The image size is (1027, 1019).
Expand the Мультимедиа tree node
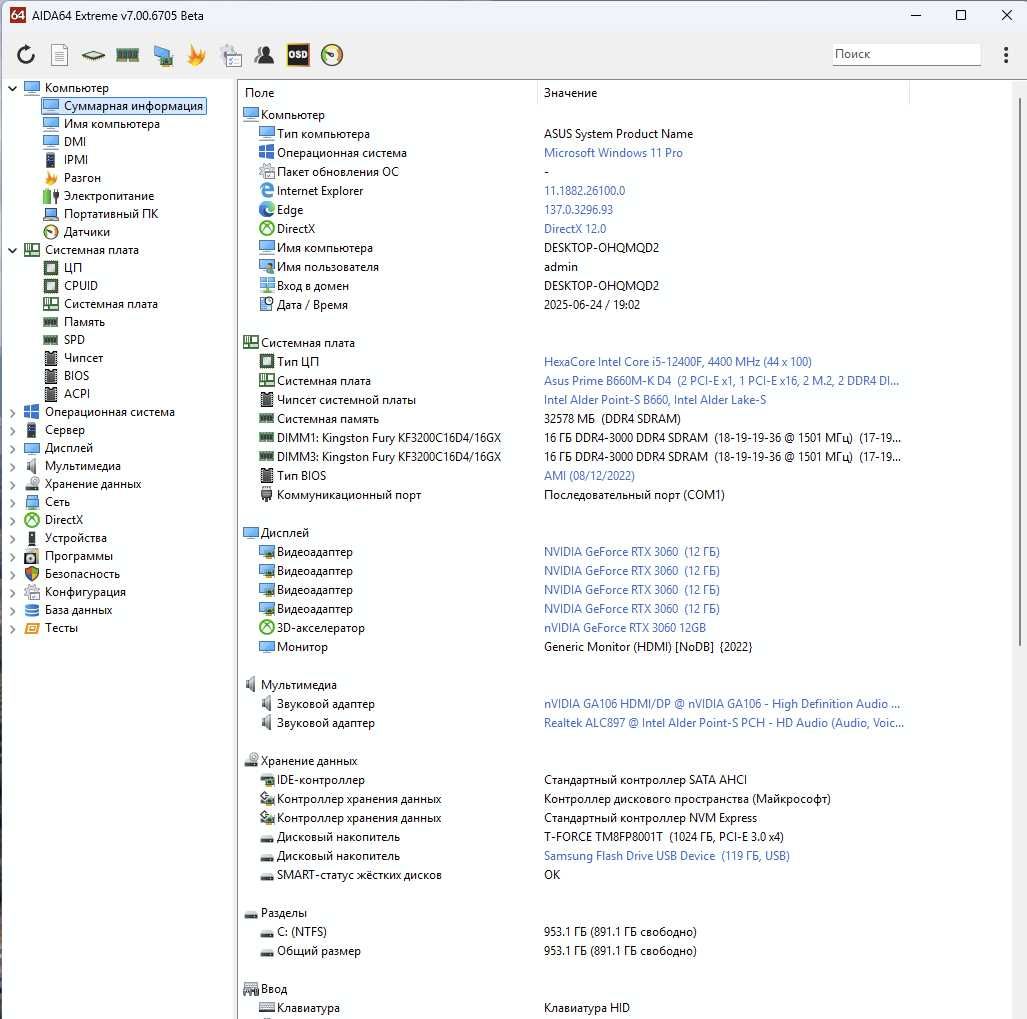tap(12, 466)
